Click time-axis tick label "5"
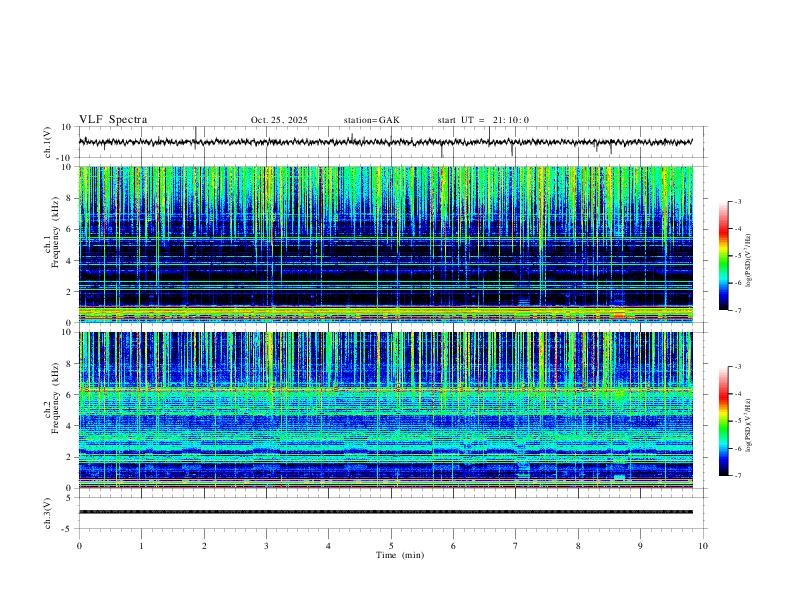This screenshot has width=792, height=612. [x=391, y=546]
